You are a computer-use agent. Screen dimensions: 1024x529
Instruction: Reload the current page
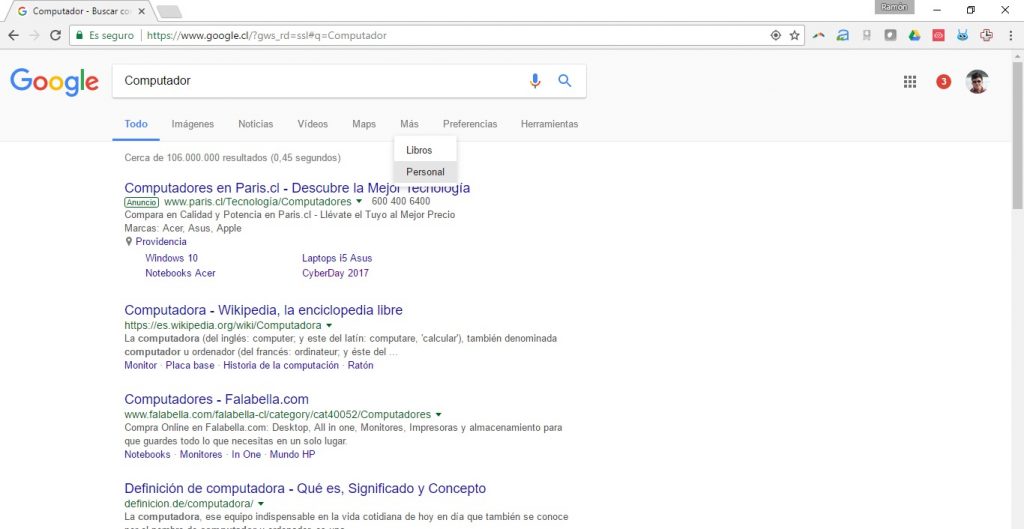pos(56,35)
